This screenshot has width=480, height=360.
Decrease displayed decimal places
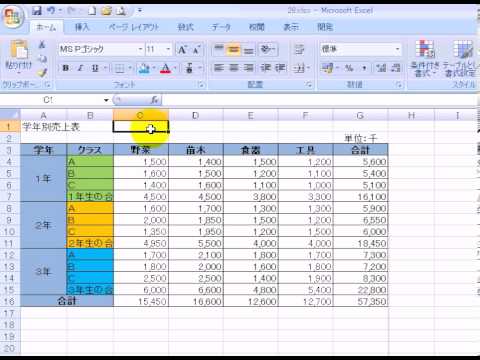(x=396, y=68)
